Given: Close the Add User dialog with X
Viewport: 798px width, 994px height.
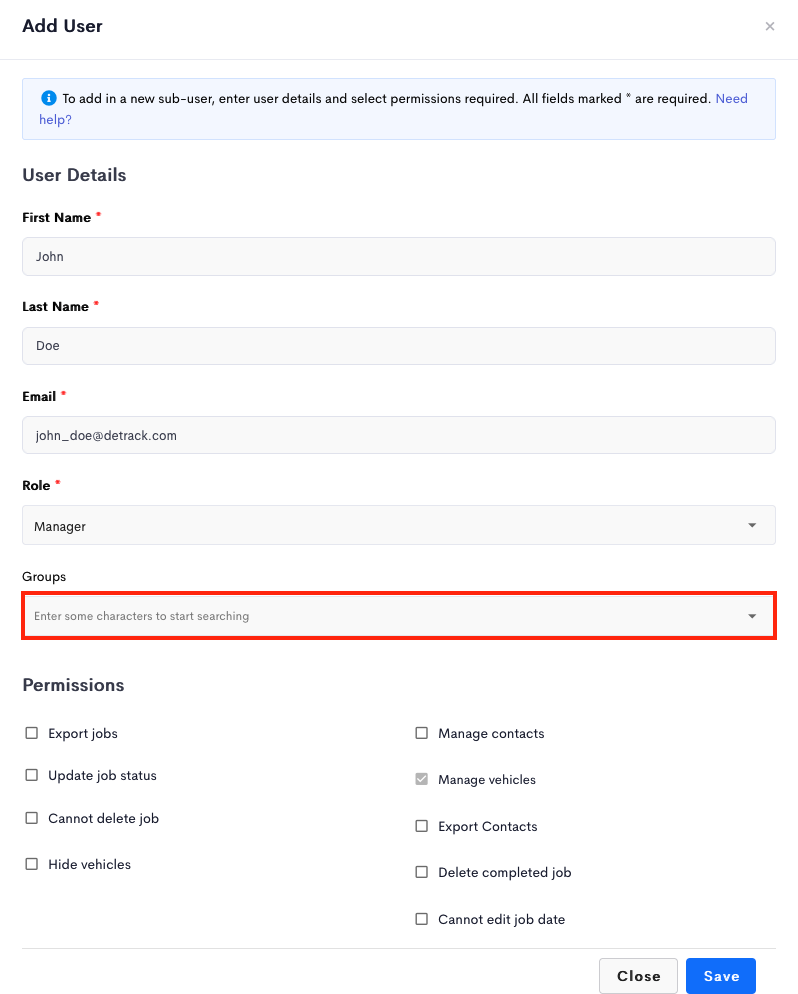Looking at the screenshot, I should (x=769, y=27).
